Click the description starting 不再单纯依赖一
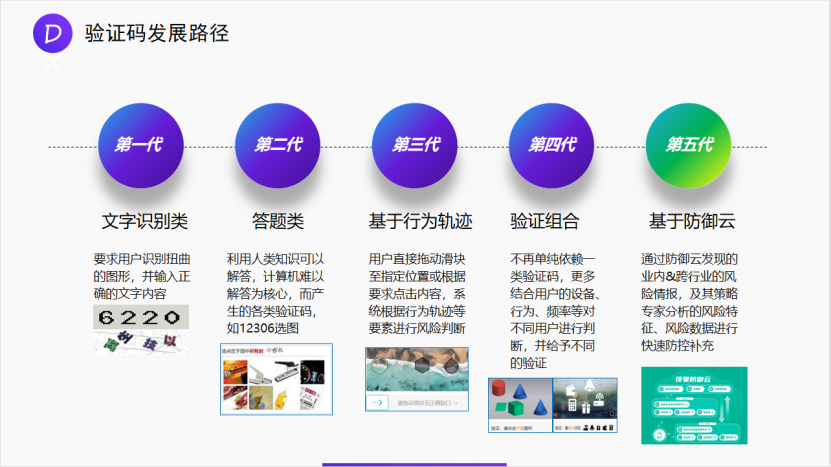 coord(554,311)
